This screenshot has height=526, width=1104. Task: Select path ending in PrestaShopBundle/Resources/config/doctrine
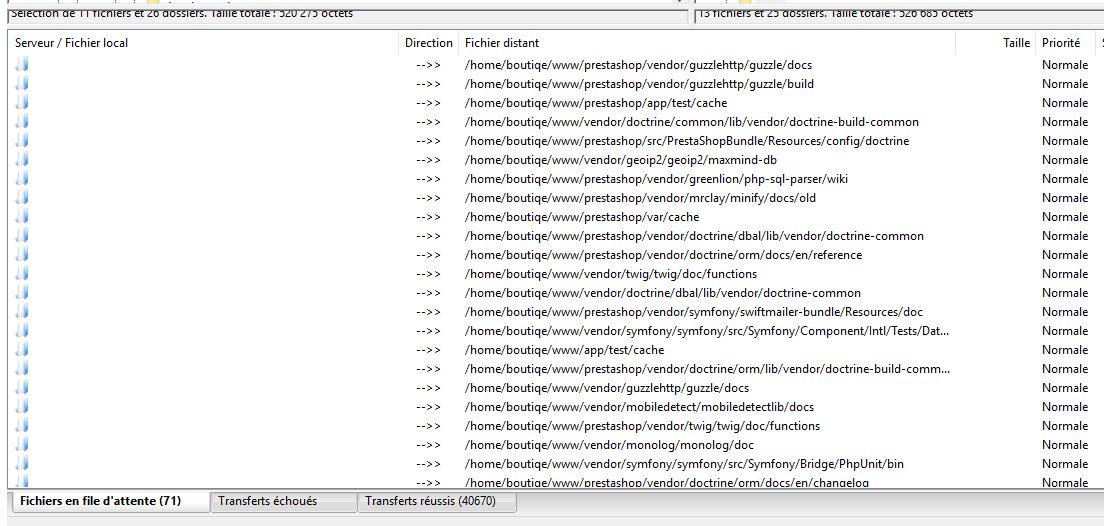point(687,141)
